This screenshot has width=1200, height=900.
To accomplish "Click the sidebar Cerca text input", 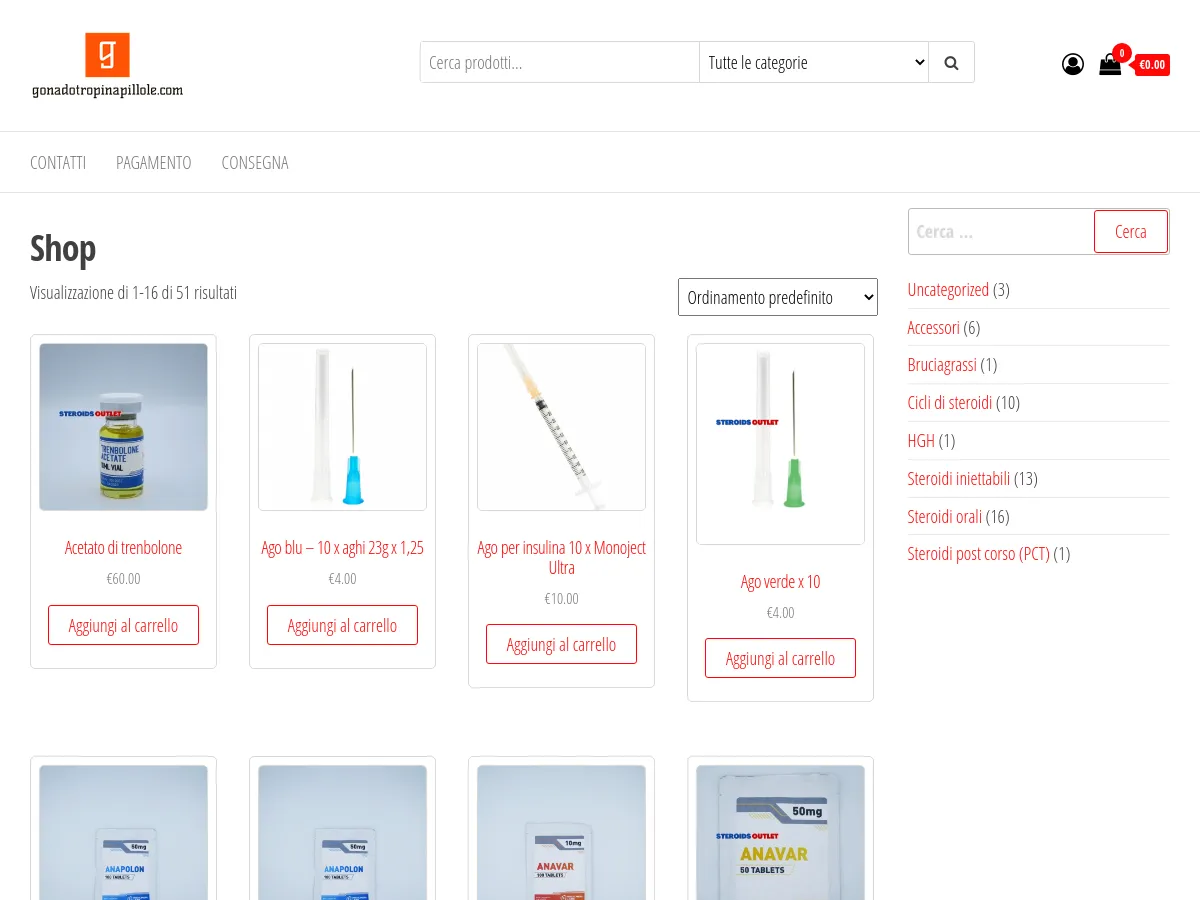I will coord(1000,232).
